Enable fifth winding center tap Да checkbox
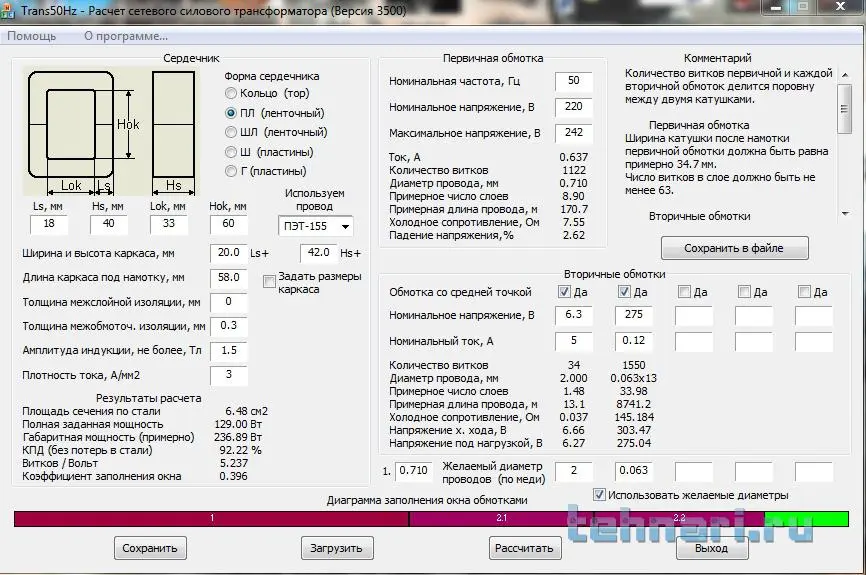Screen dimensions: 866x575 [x=805, y=292]
